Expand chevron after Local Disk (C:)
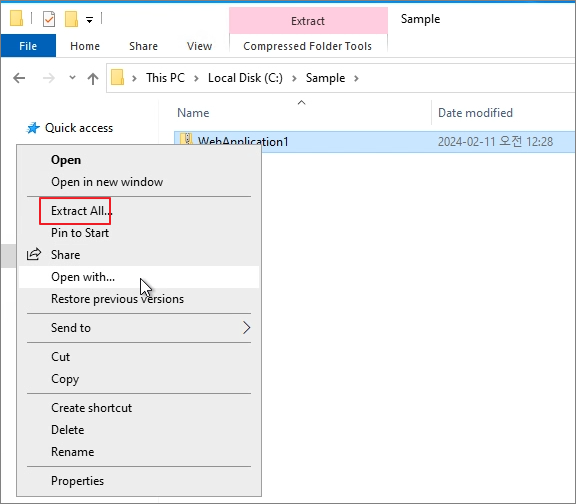The height and width of the screenshot is (504, 576). (294, 78)
